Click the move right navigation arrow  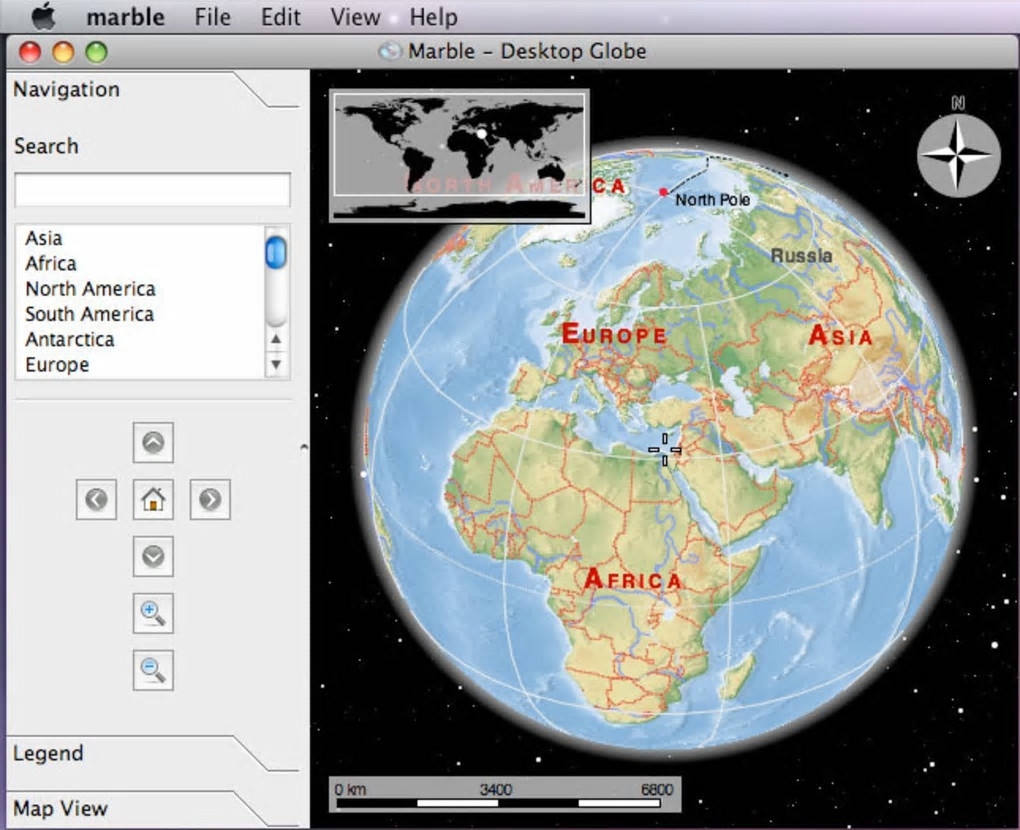pyautogui.click(x=210, y=500)
